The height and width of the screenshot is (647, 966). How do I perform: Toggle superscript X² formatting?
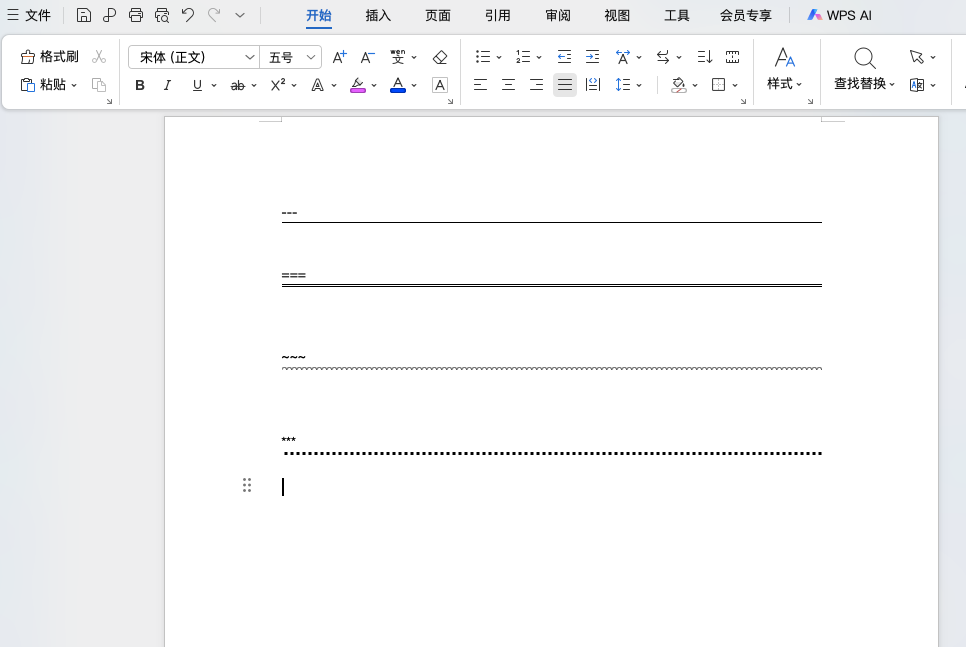click(278, 84)
